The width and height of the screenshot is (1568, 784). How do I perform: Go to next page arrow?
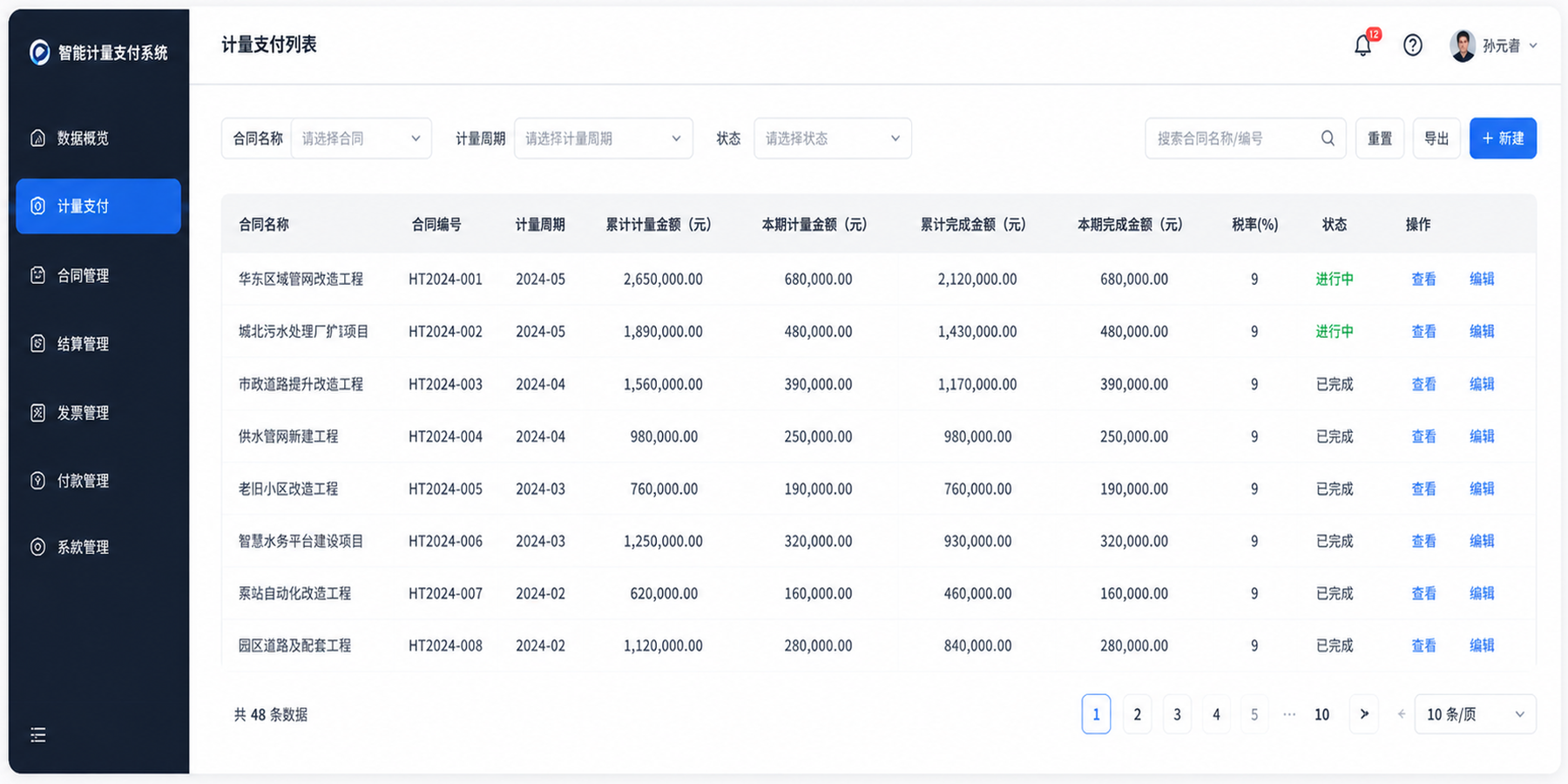coord(1364,714)
